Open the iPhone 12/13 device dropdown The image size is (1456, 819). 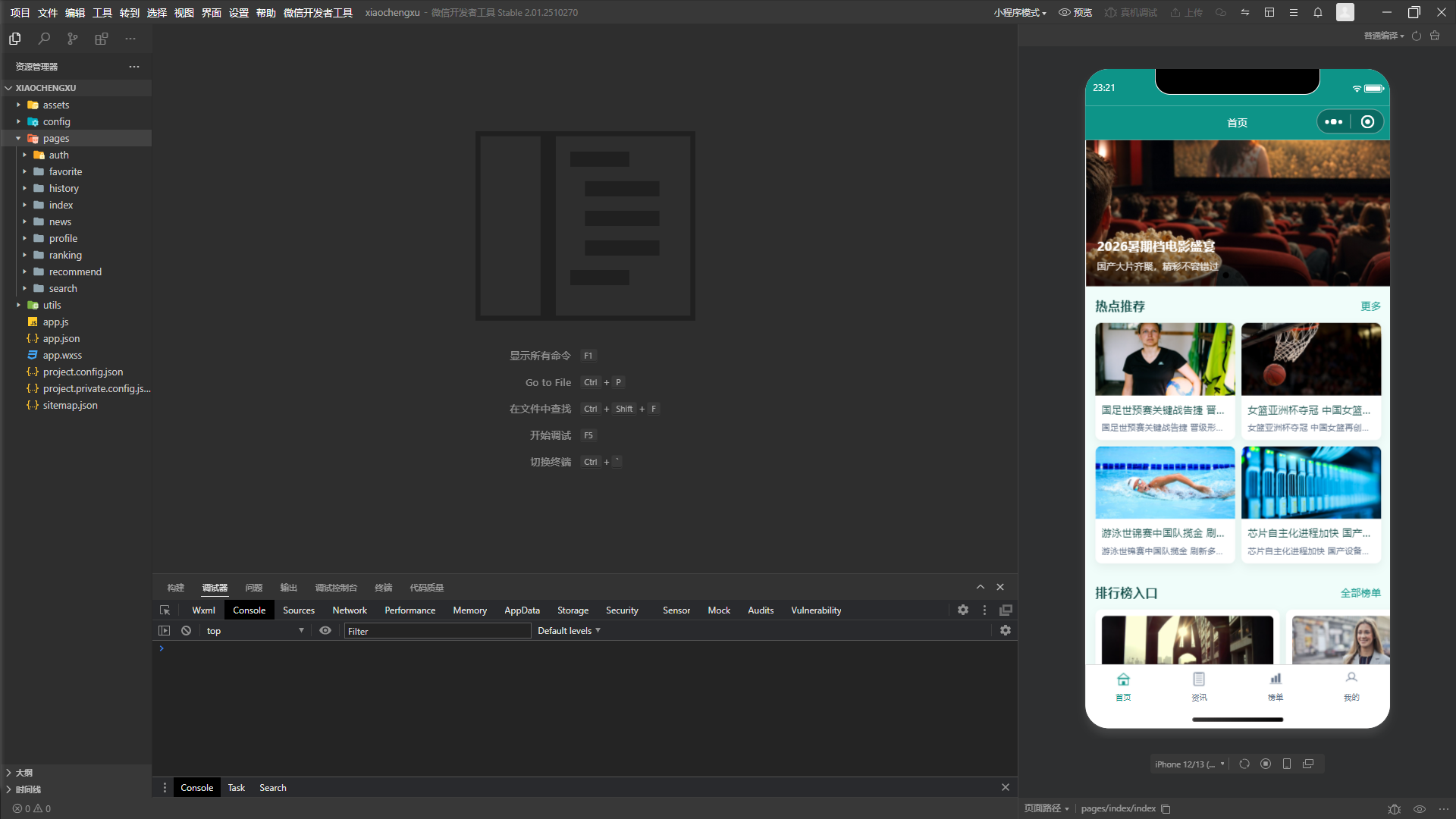tap(1189, 764)
